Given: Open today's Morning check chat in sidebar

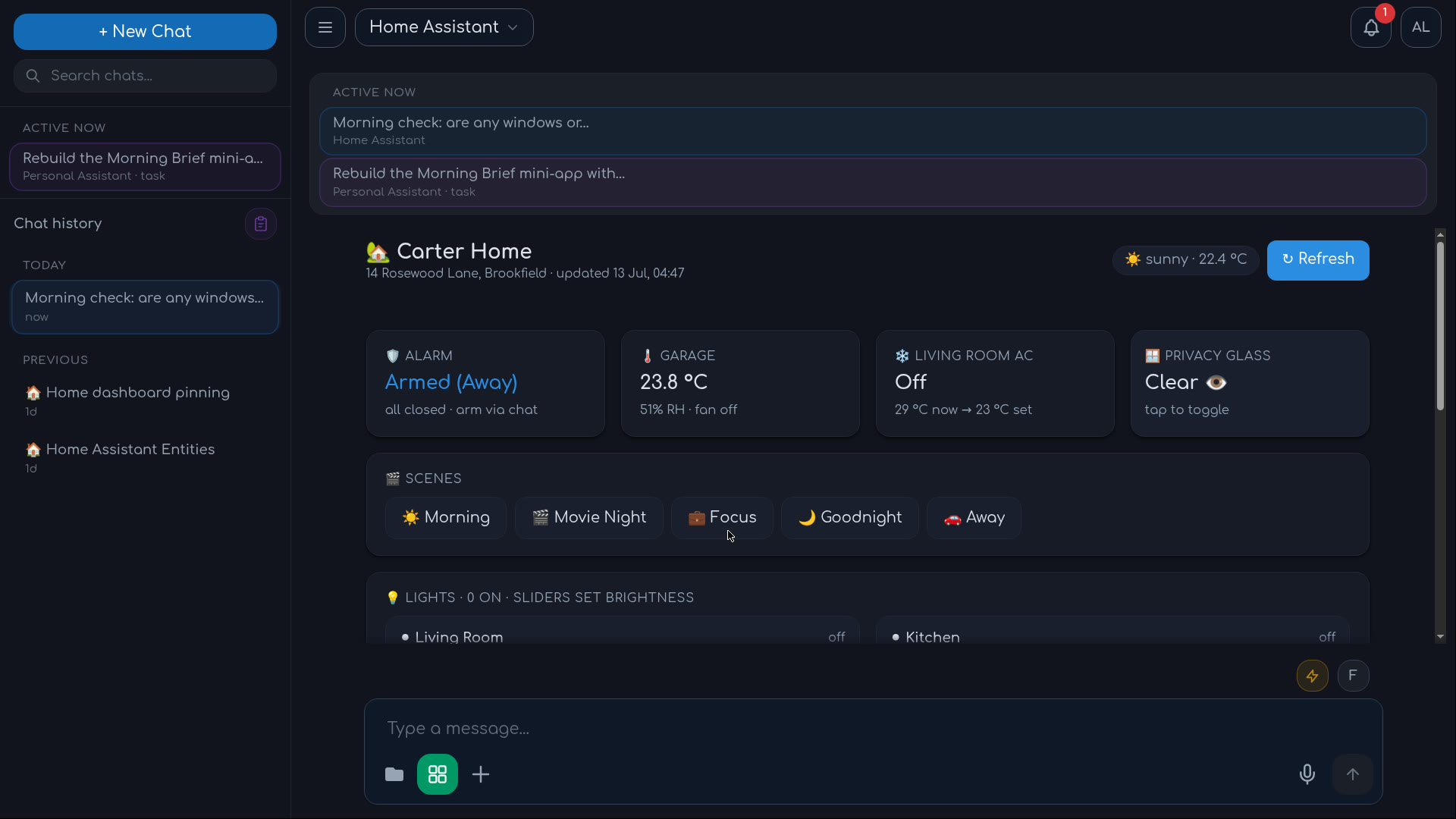Looking at the screenshot, I should [145, 307].
